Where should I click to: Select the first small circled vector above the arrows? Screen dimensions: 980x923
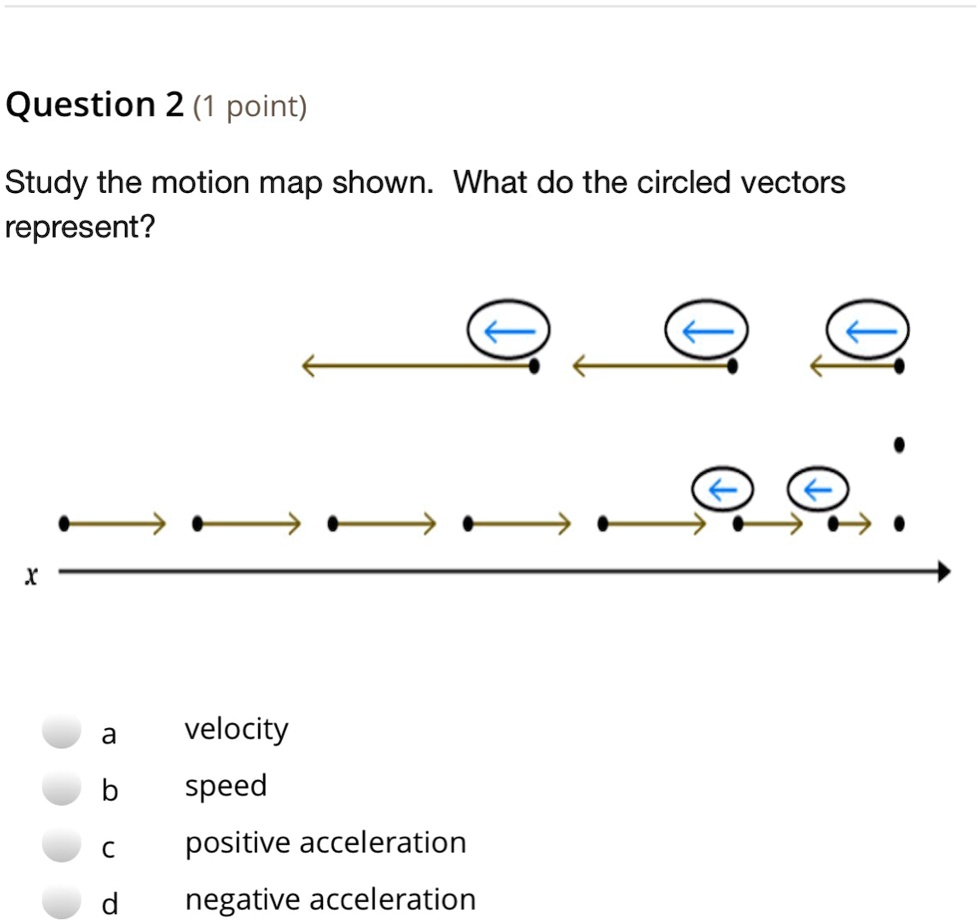(x=722, y=489)
